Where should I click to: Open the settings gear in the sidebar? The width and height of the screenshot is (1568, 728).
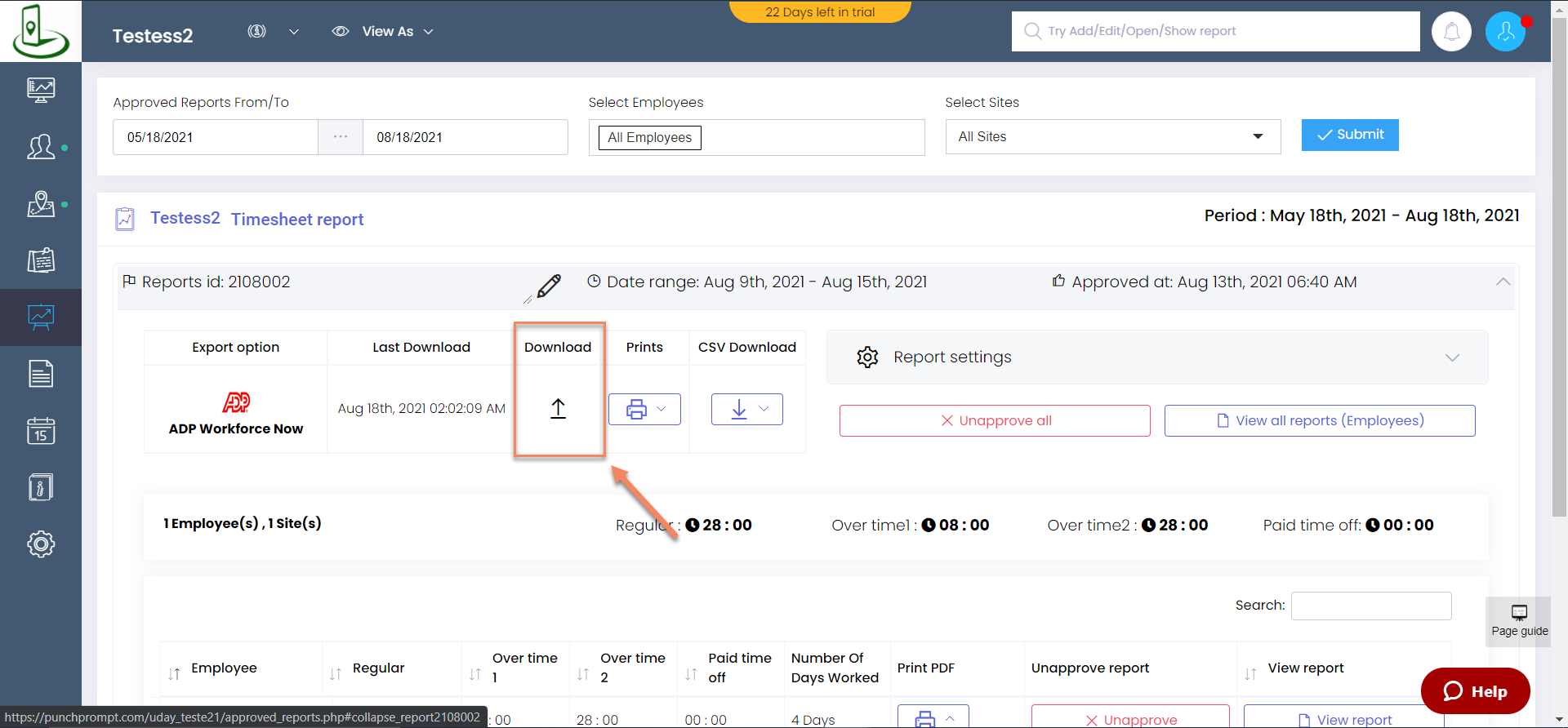[41, 544]
